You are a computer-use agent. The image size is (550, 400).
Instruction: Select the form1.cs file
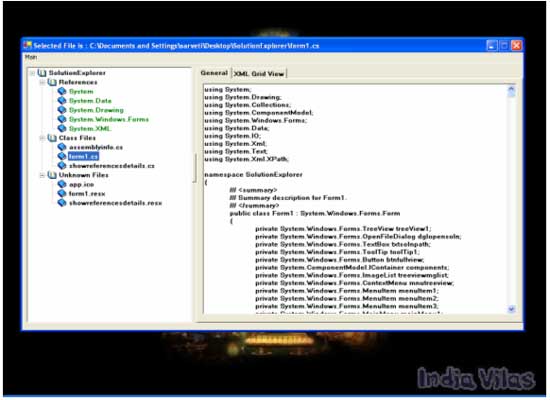coord(83,156)
